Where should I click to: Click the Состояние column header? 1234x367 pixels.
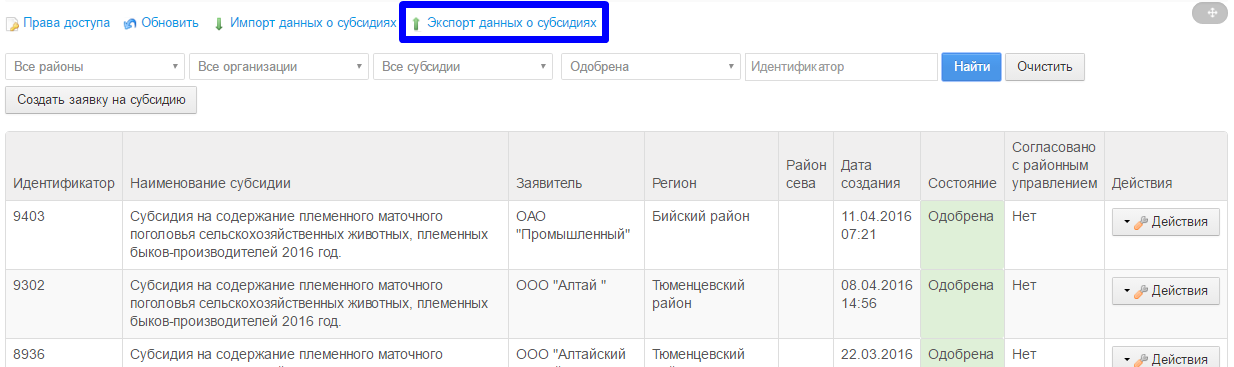click(x=962, y=183)
